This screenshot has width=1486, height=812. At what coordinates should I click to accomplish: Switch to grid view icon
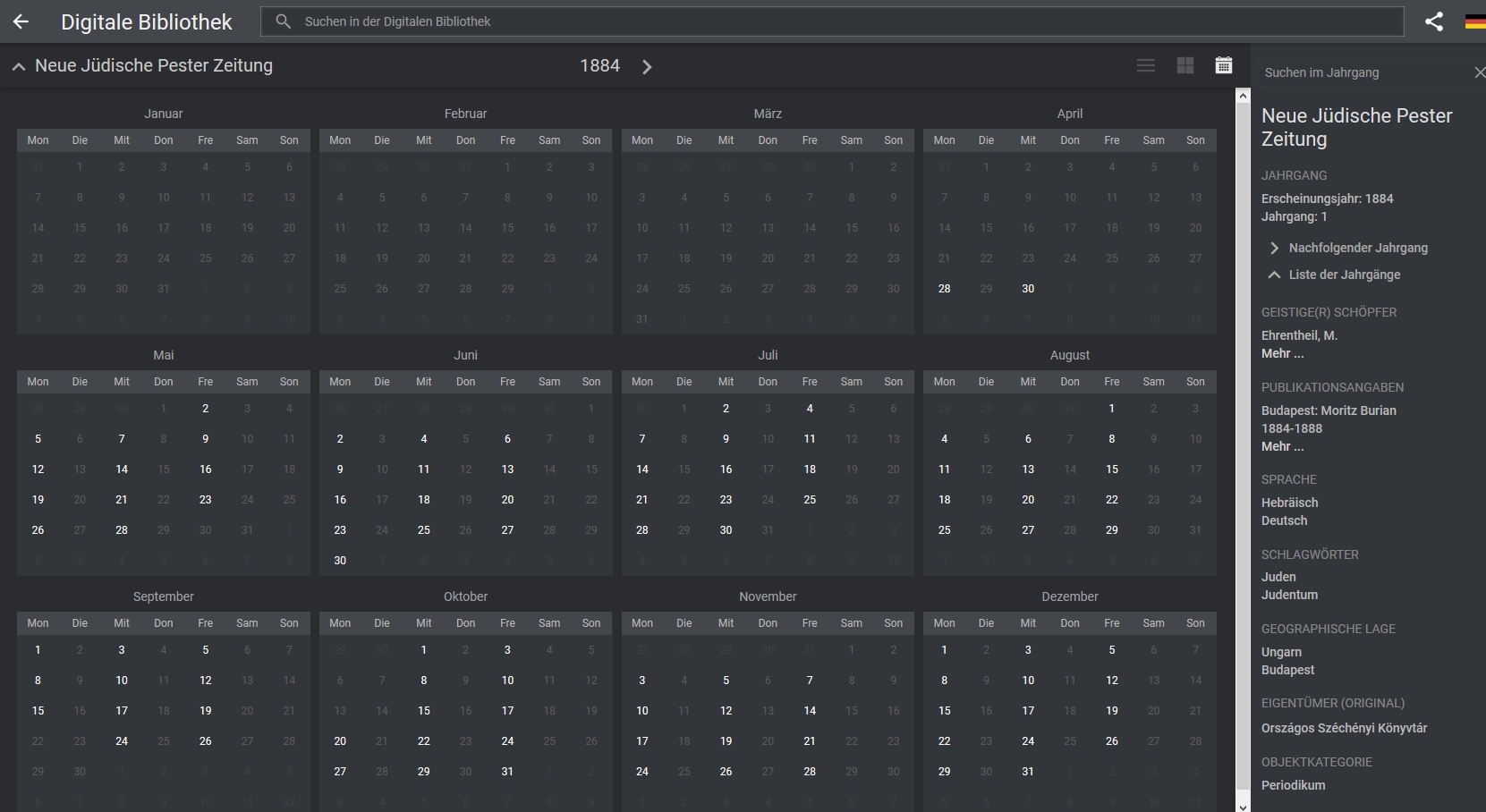pyautogui.click(x=1185, y=65)
